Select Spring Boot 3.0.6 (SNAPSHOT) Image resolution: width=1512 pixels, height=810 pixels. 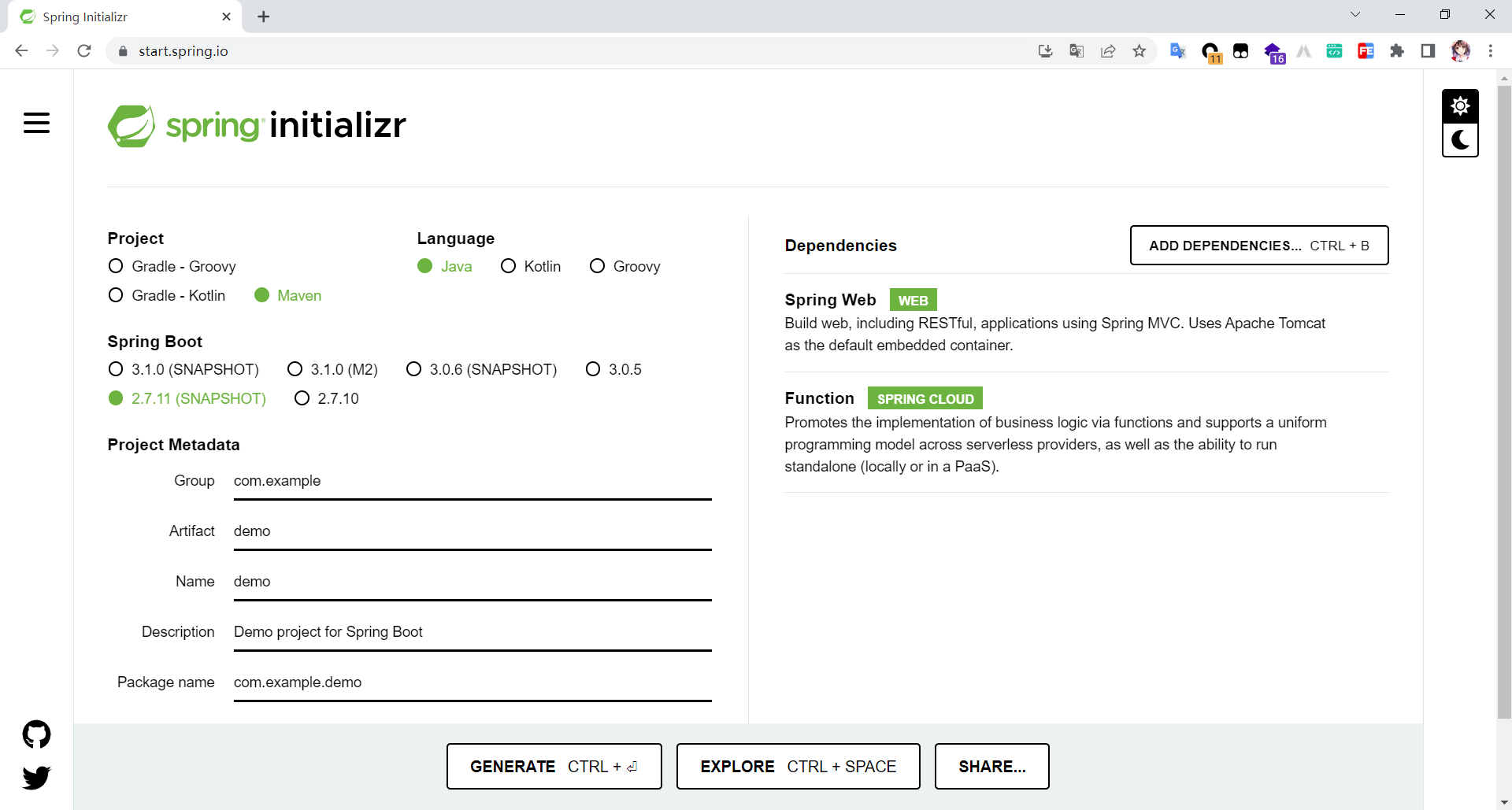tap(481, 369)
